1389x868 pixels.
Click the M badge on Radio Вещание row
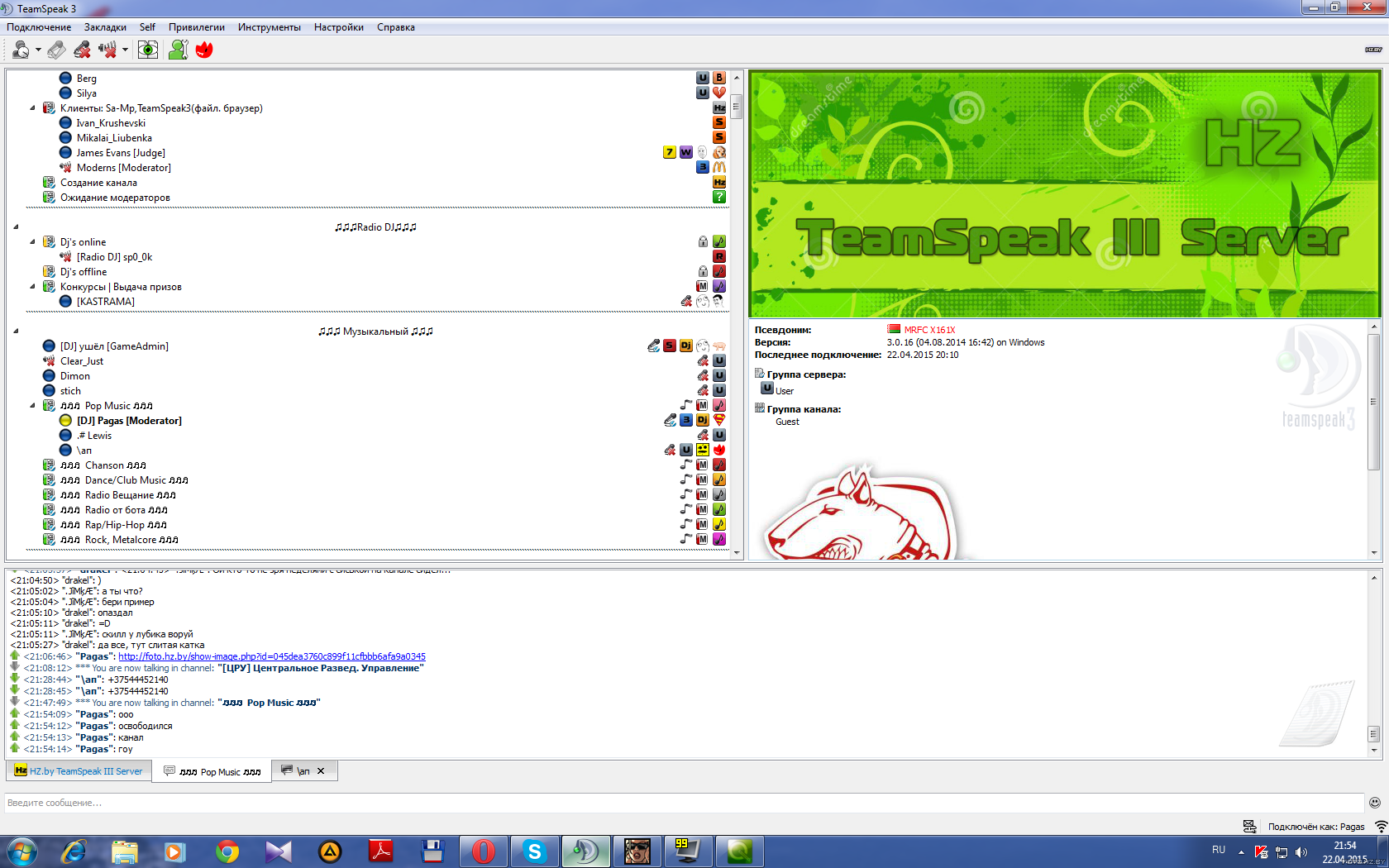pos(703,494)
